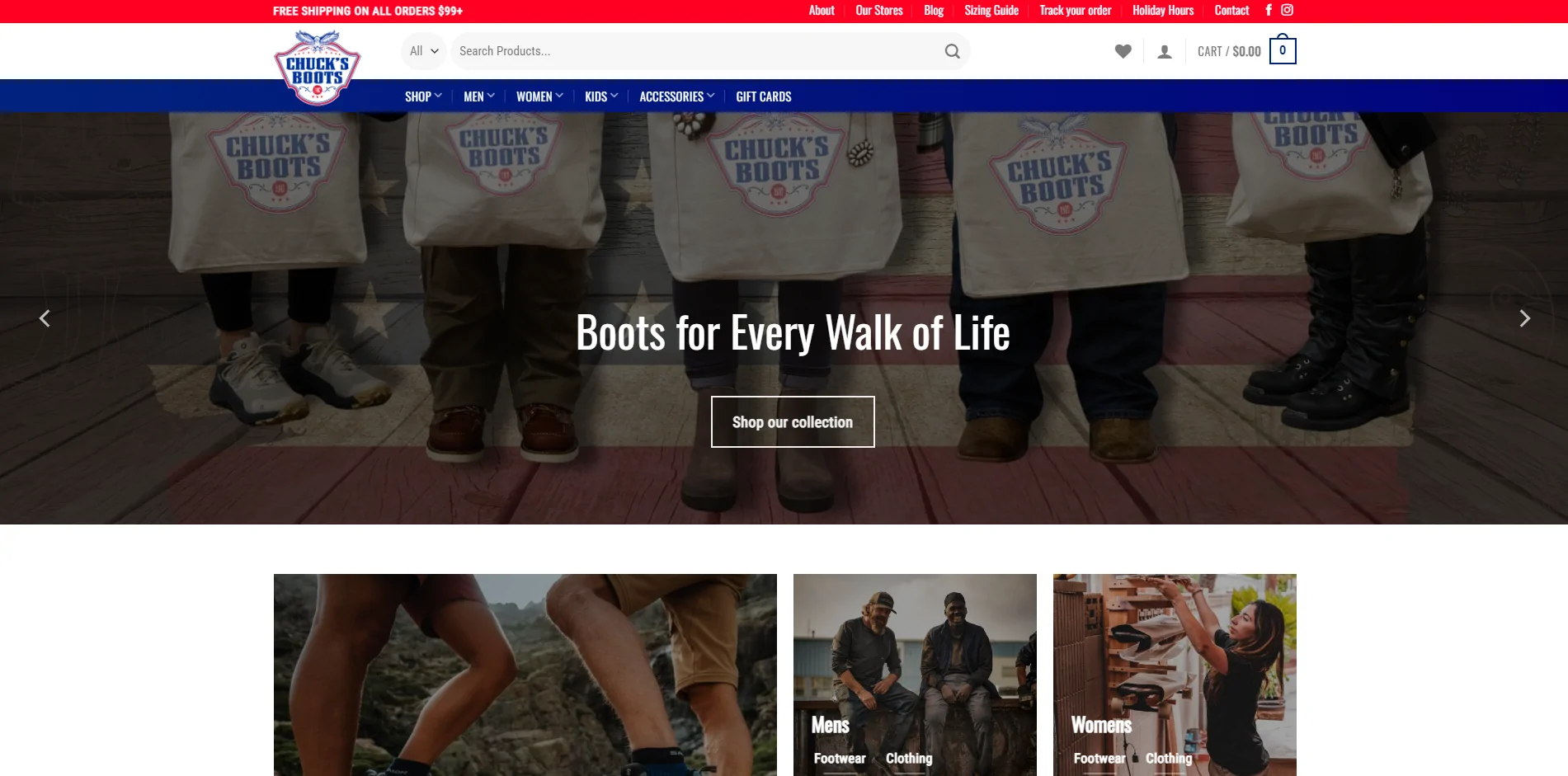The height and width of the screenshot is (776, 1568).
Task: Click the search magnifier icon
Action: (952, 51)
